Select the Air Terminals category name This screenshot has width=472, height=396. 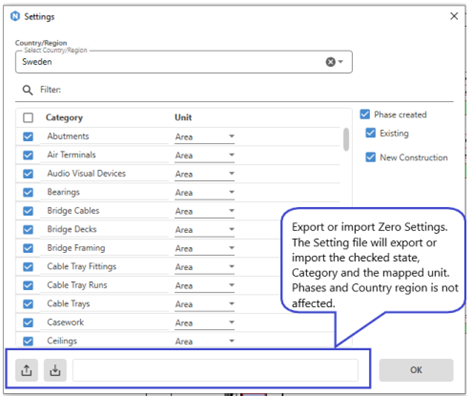click(71, 155)
